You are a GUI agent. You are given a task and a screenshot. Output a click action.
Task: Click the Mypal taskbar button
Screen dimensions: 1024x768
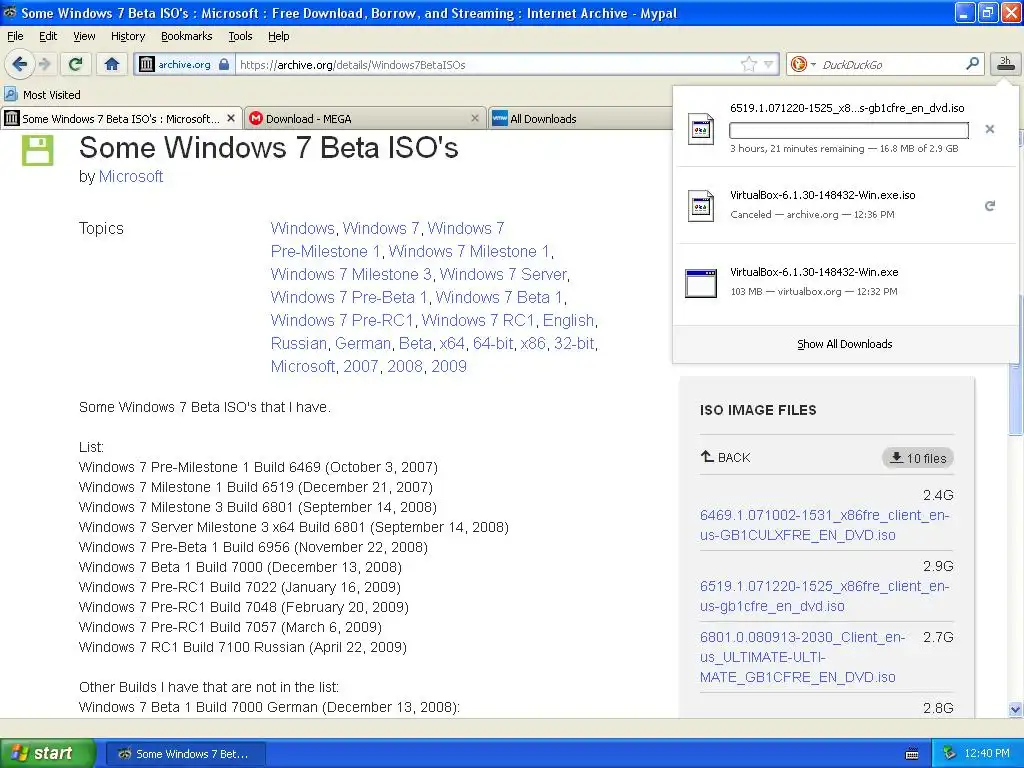pos(185,754)
